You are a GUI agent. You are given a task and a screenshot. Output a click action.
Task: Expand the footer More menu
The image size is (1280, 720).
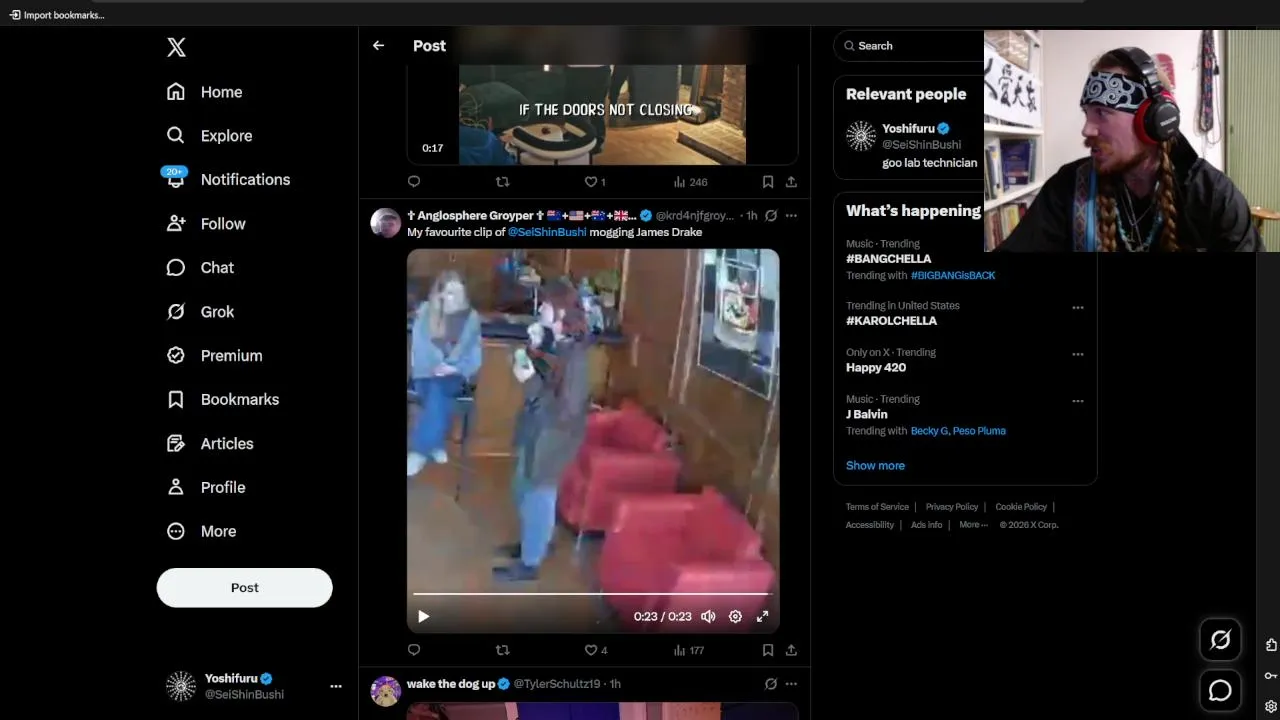(973, 525)
